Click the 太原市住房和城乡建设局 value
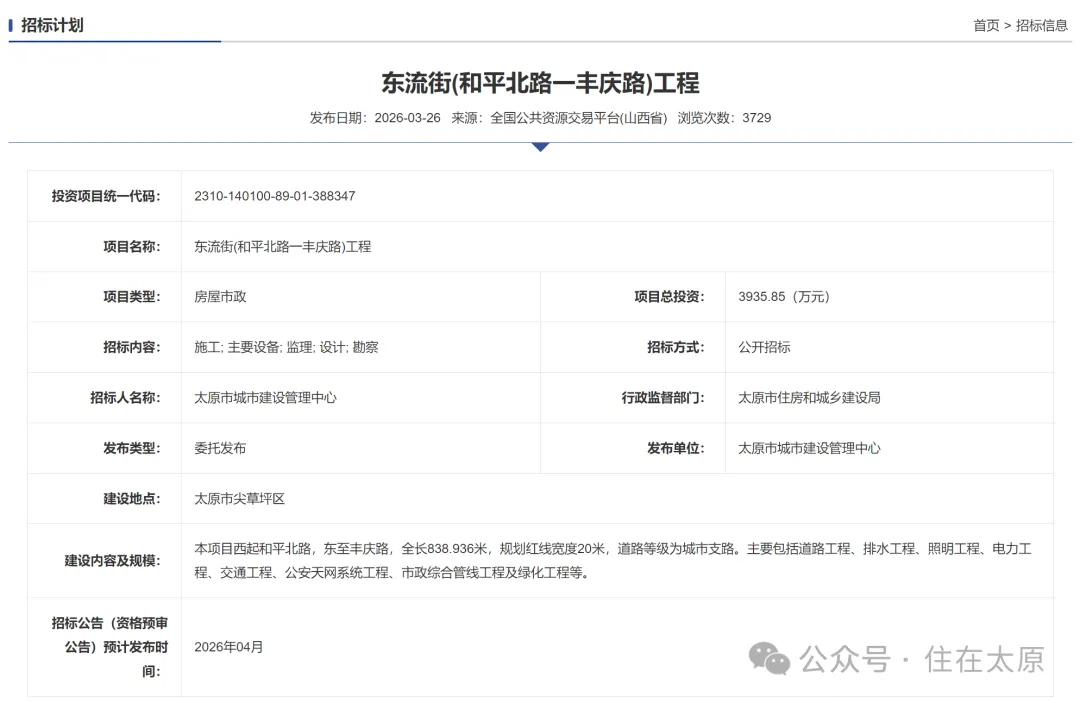Viewport: 1080px width, 703px height. point(809,397)
